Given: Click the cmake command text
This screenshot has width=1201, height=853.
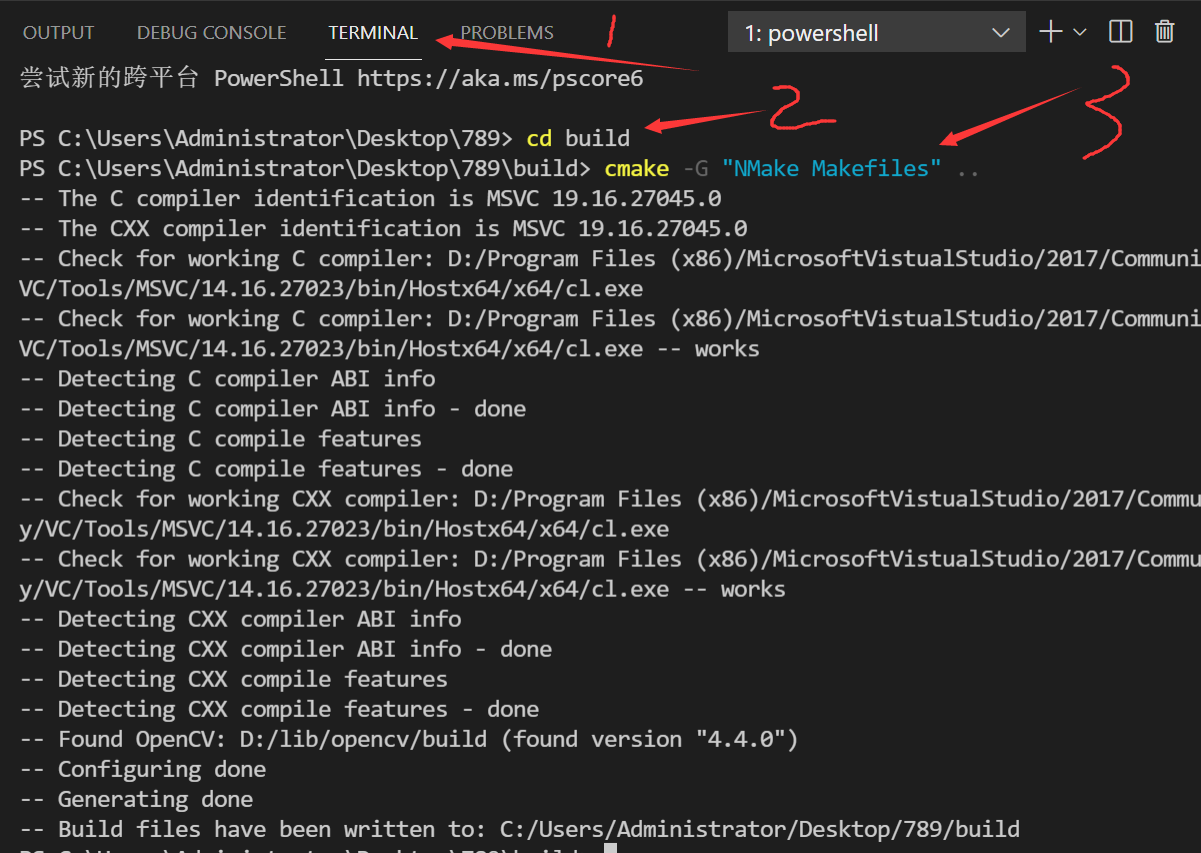Looking at the screenshot, I should 637,167.
